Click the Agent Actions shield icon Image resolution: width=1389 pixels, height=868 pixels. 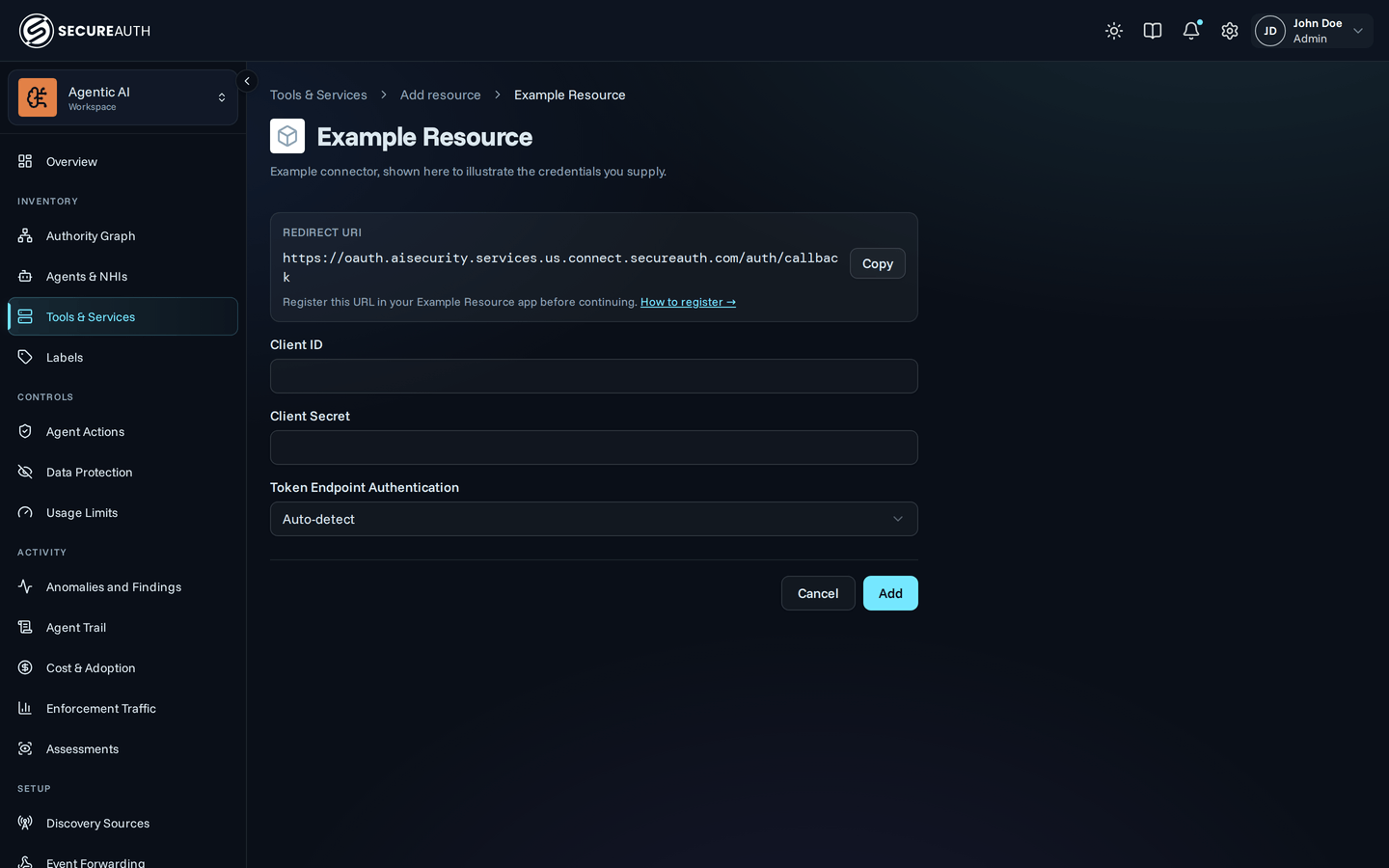click(25, 431)
